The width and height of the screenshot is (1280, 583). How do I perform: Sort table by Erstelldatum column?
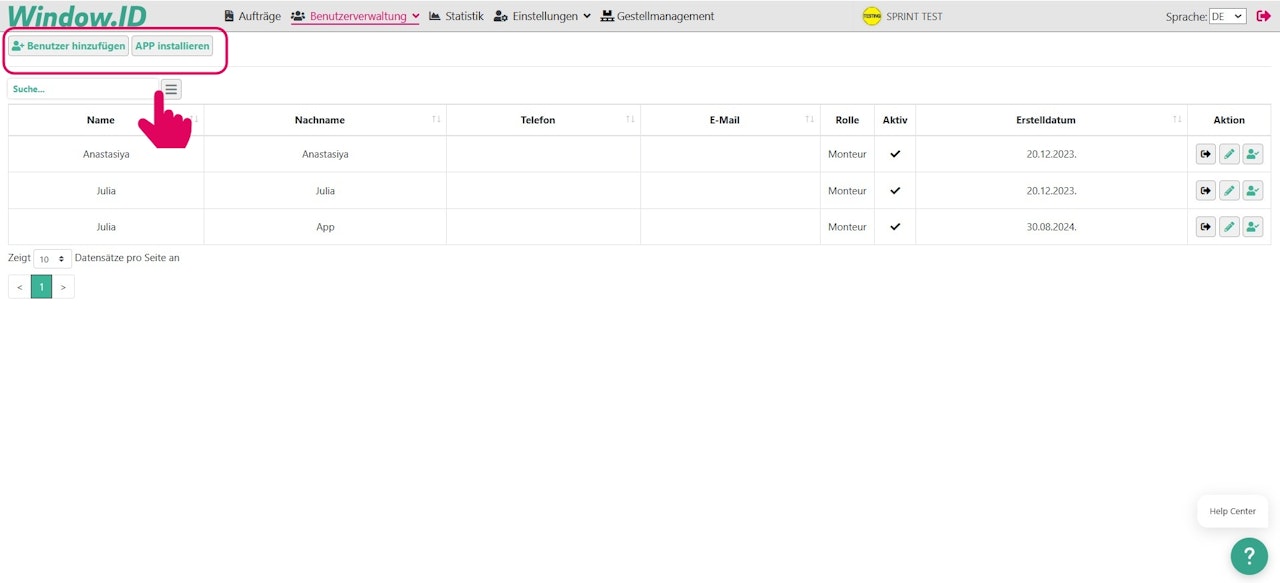(1051, 120)
